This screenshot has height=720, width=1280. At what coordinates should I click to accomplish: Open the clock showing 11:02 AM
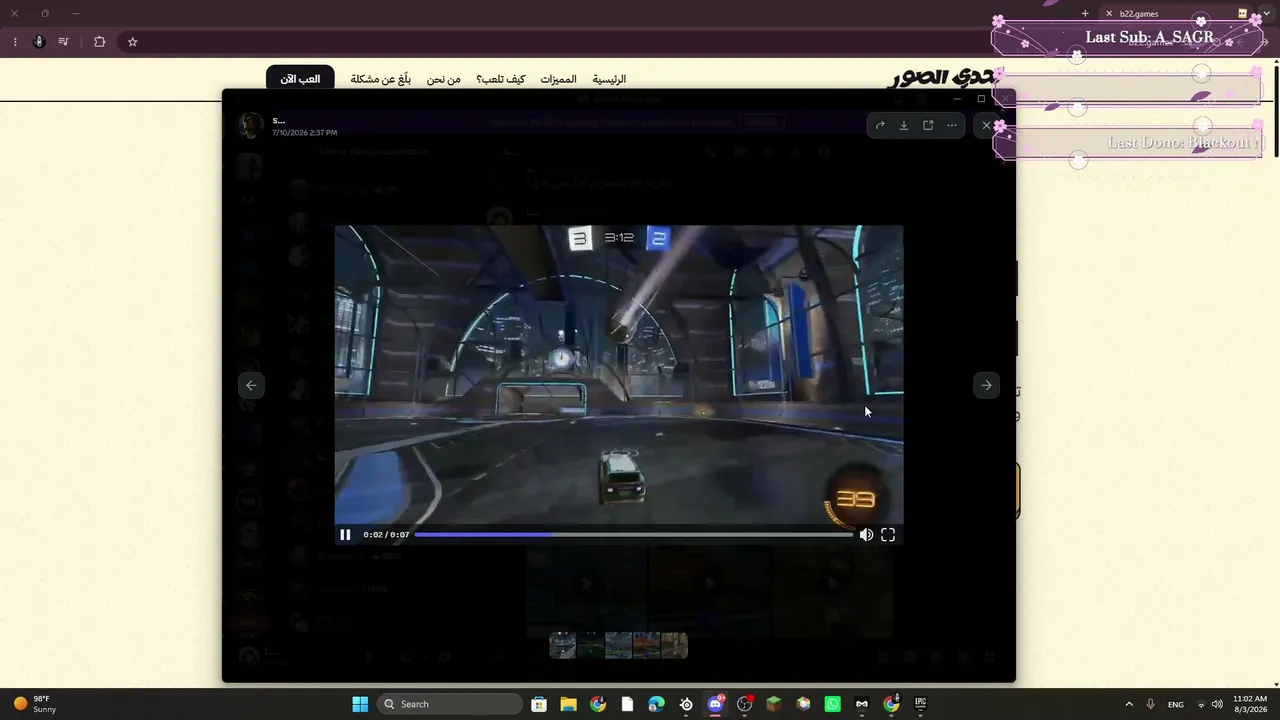click(x=1250, y=704)
